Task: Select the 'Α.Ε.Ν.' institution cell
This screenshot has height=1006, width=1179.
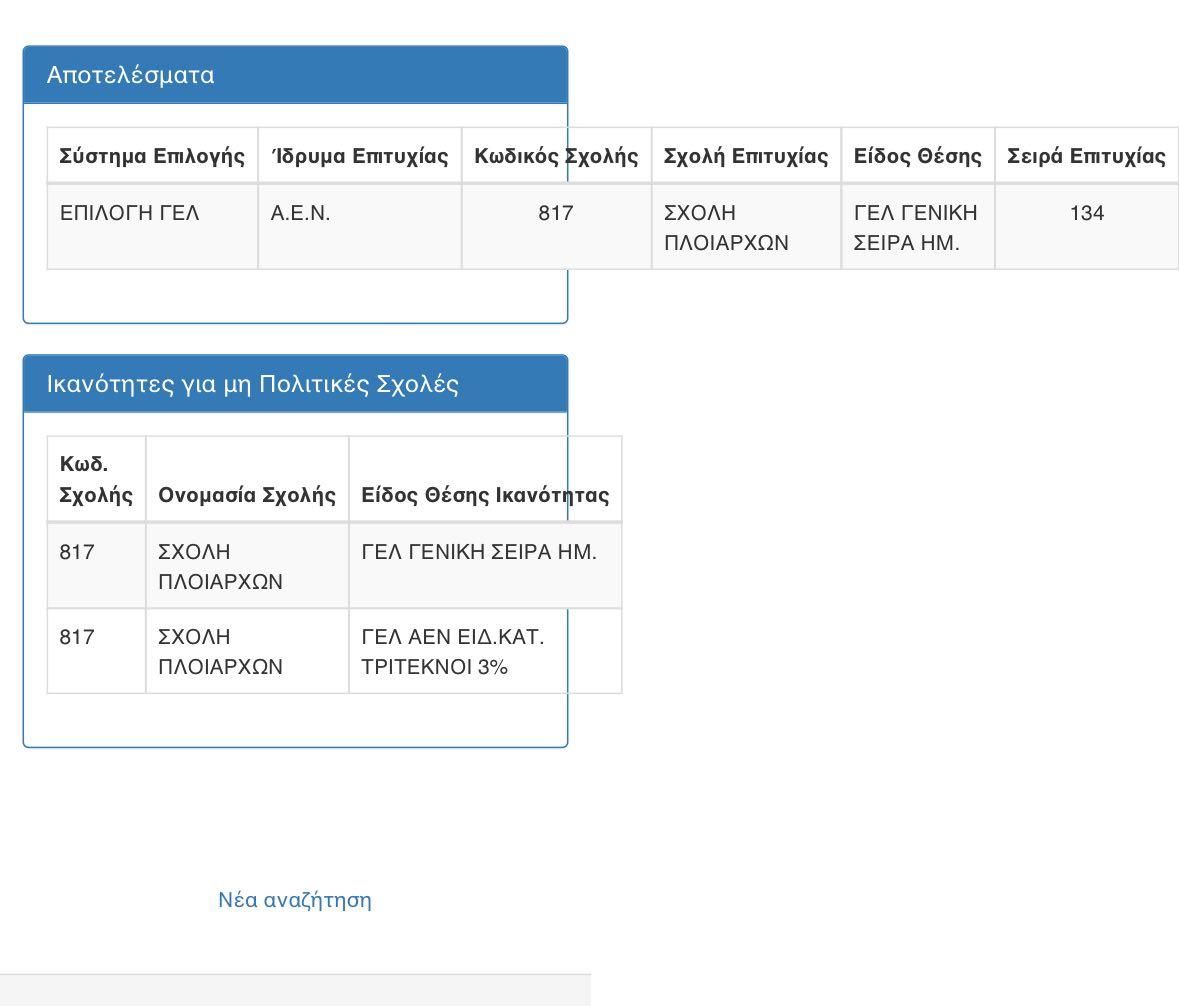Action: click(300, 213)
